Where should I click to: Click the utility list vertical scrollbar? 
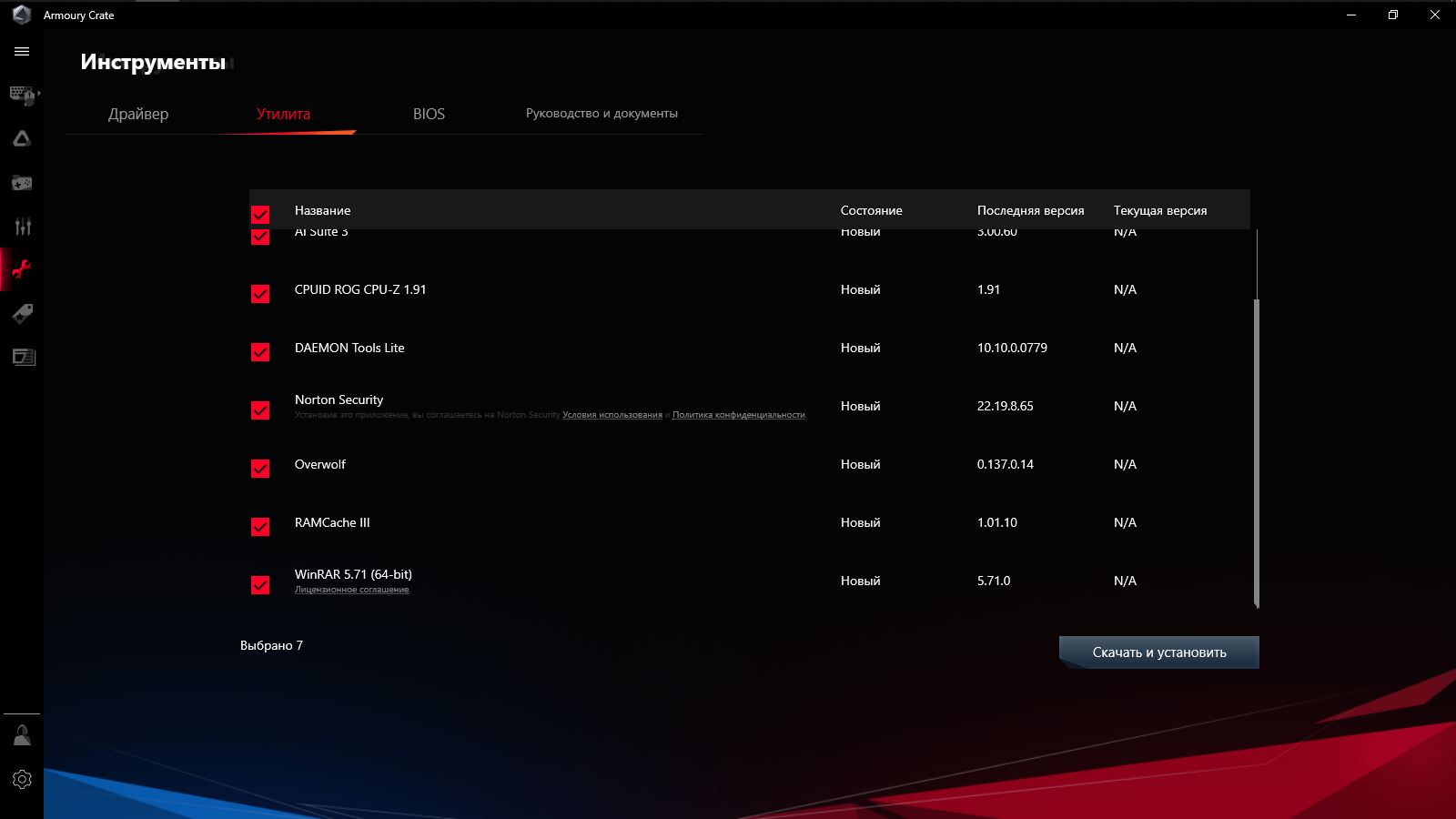point(1257,452)
